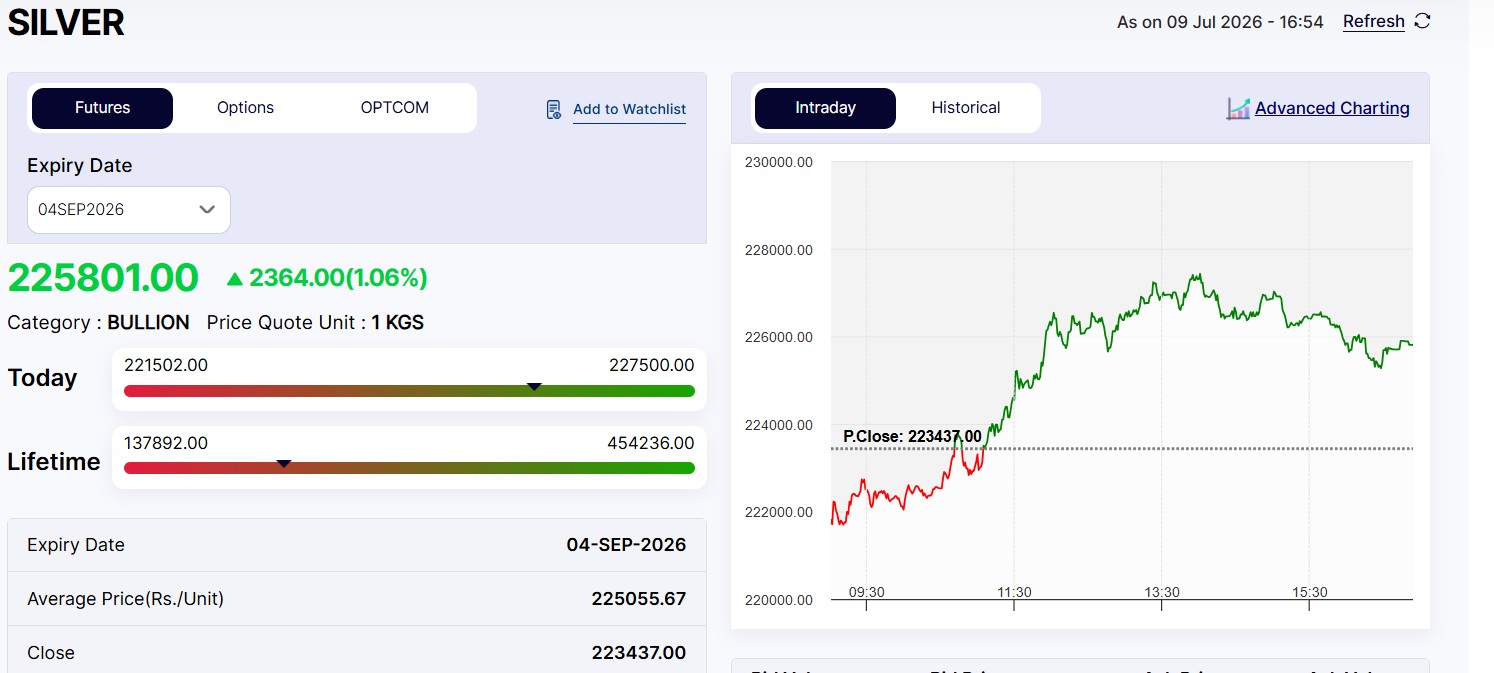Click the Today price range bar
The image size is (1494, 673).
409,391
